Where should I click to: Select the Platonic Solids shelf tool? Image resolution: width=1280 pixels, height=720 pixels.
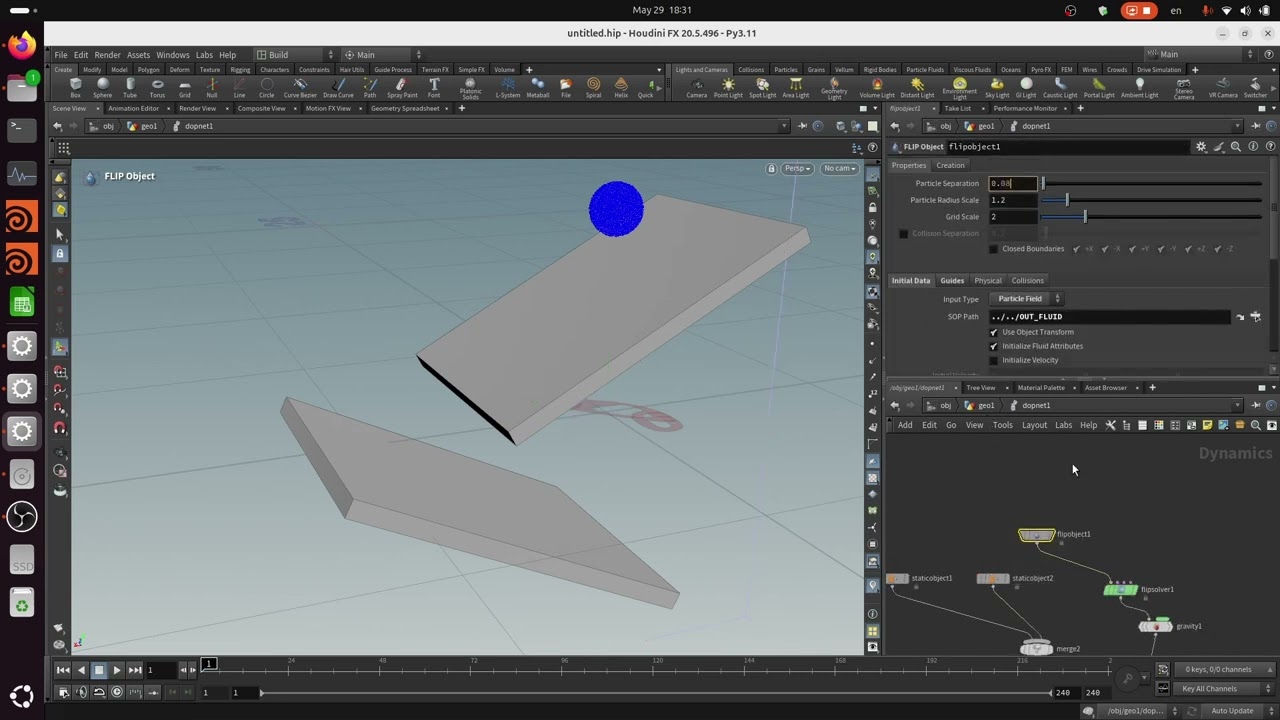point(470,88)
